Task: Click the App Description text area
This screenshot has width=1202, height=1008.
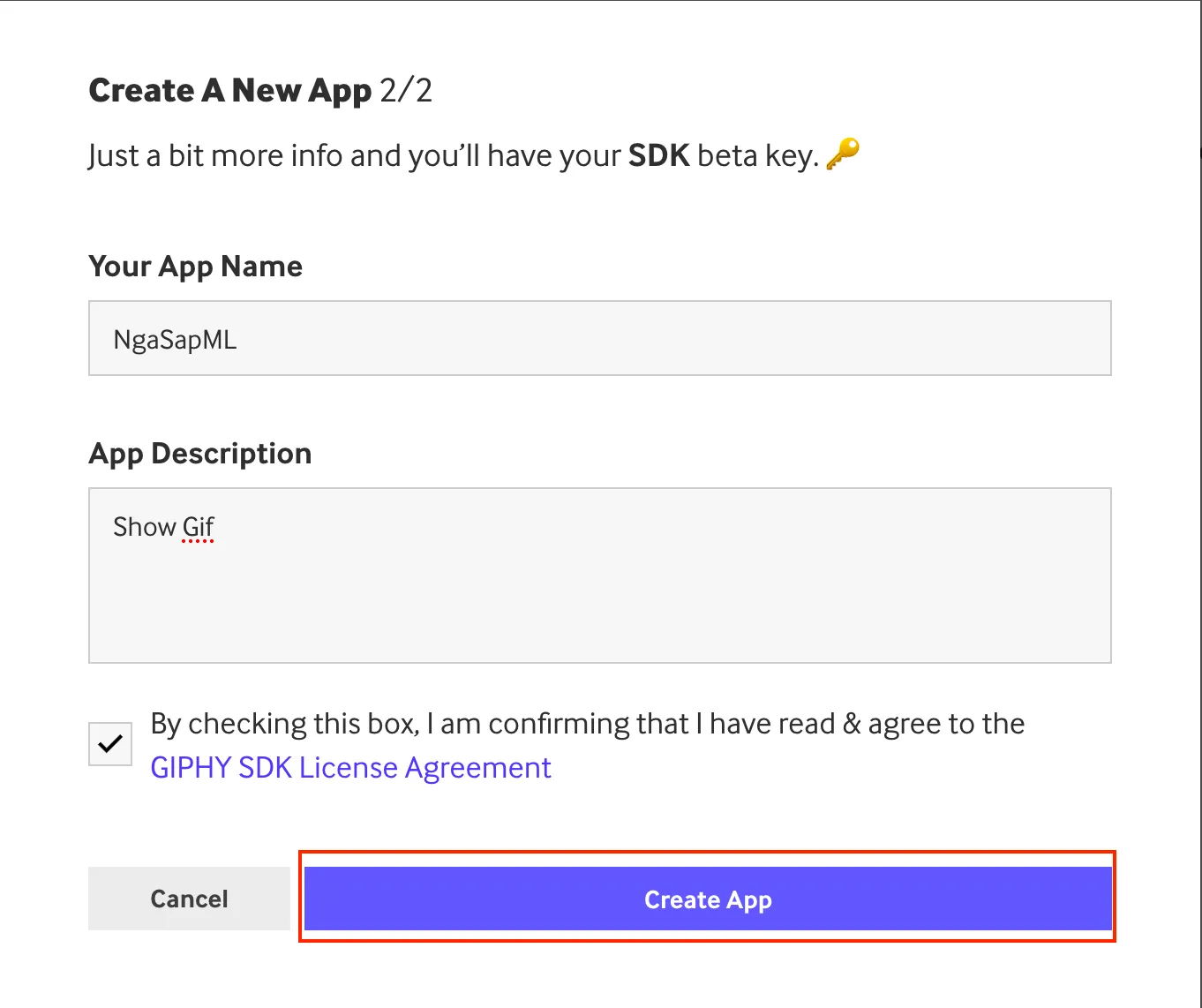Action: point(599,574)
